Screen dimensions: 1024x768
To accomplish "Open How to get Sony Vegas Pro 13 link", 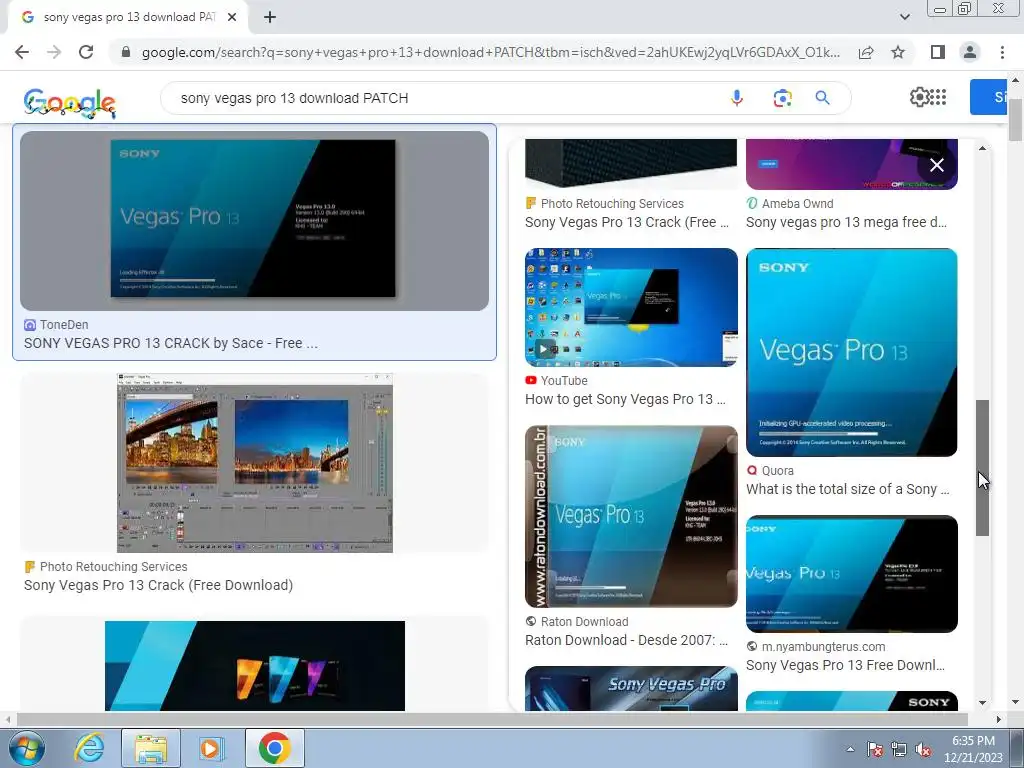I will 625,399.
